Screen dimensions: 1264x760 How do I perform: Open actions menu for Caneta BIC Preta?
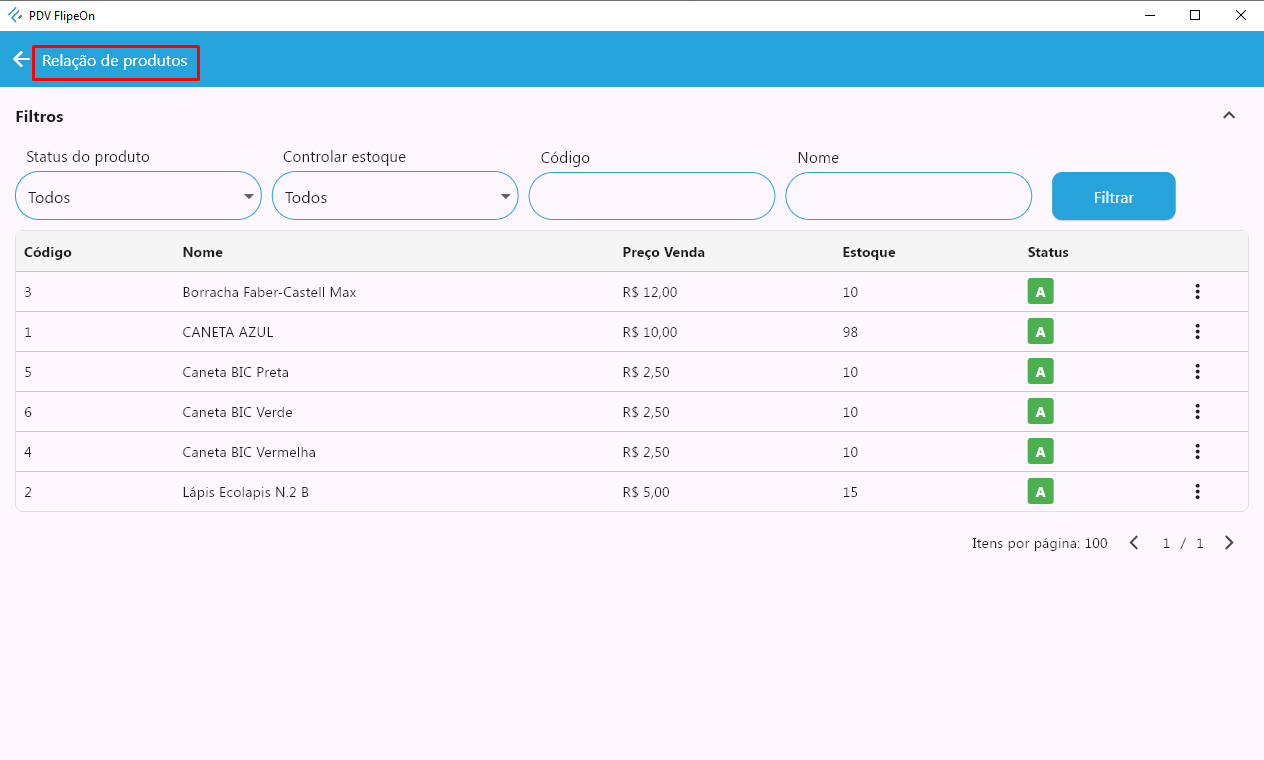pos(1197,372)
